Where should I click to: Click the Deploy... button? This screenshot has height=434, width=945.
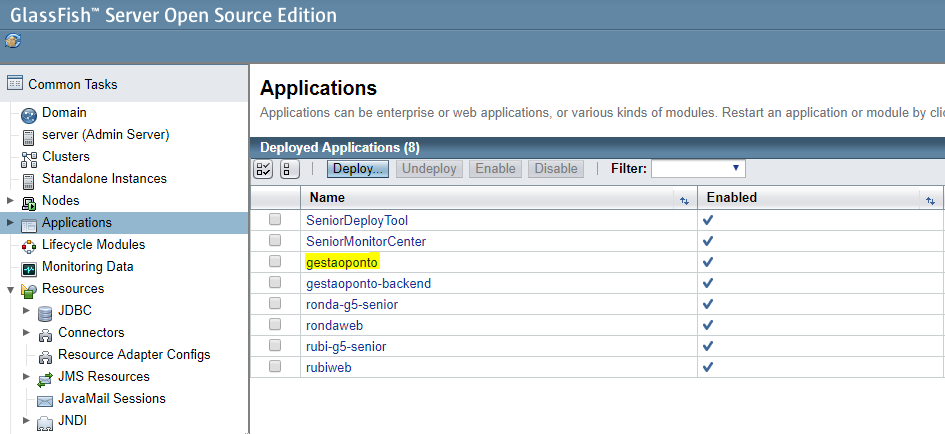coord(358,168)
